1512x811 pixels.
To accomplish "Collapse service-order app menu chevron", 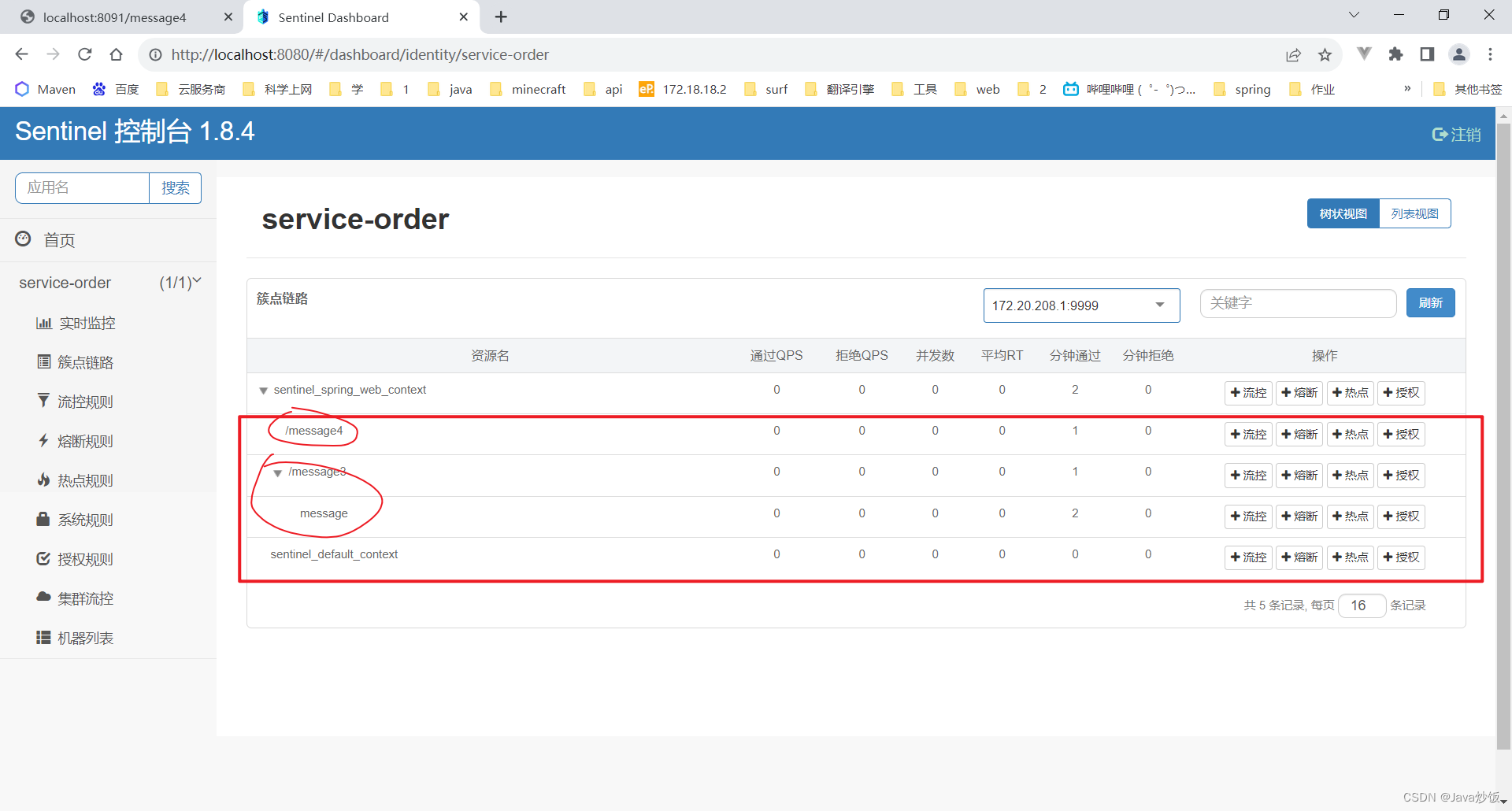I will (197, 281).
